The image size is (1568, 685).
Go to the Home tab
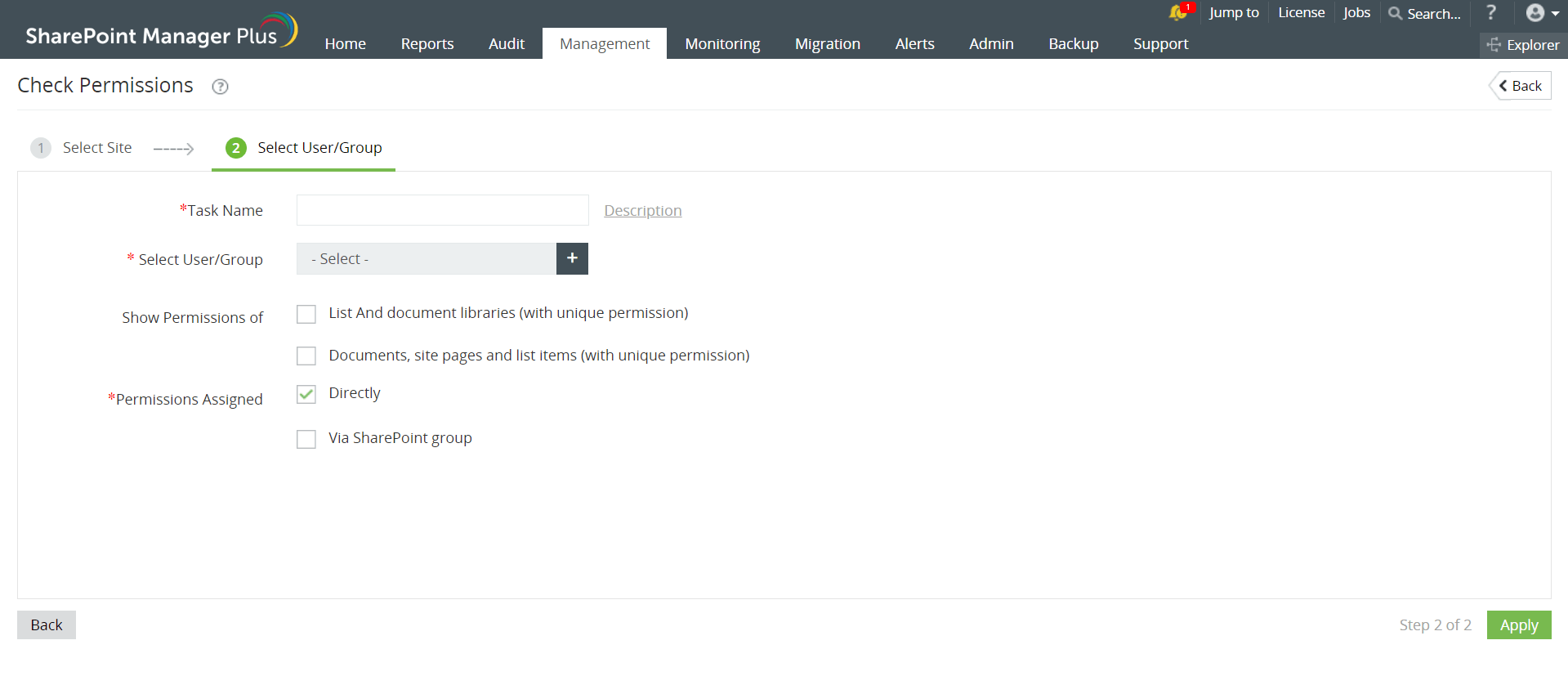tap(346, 43)
